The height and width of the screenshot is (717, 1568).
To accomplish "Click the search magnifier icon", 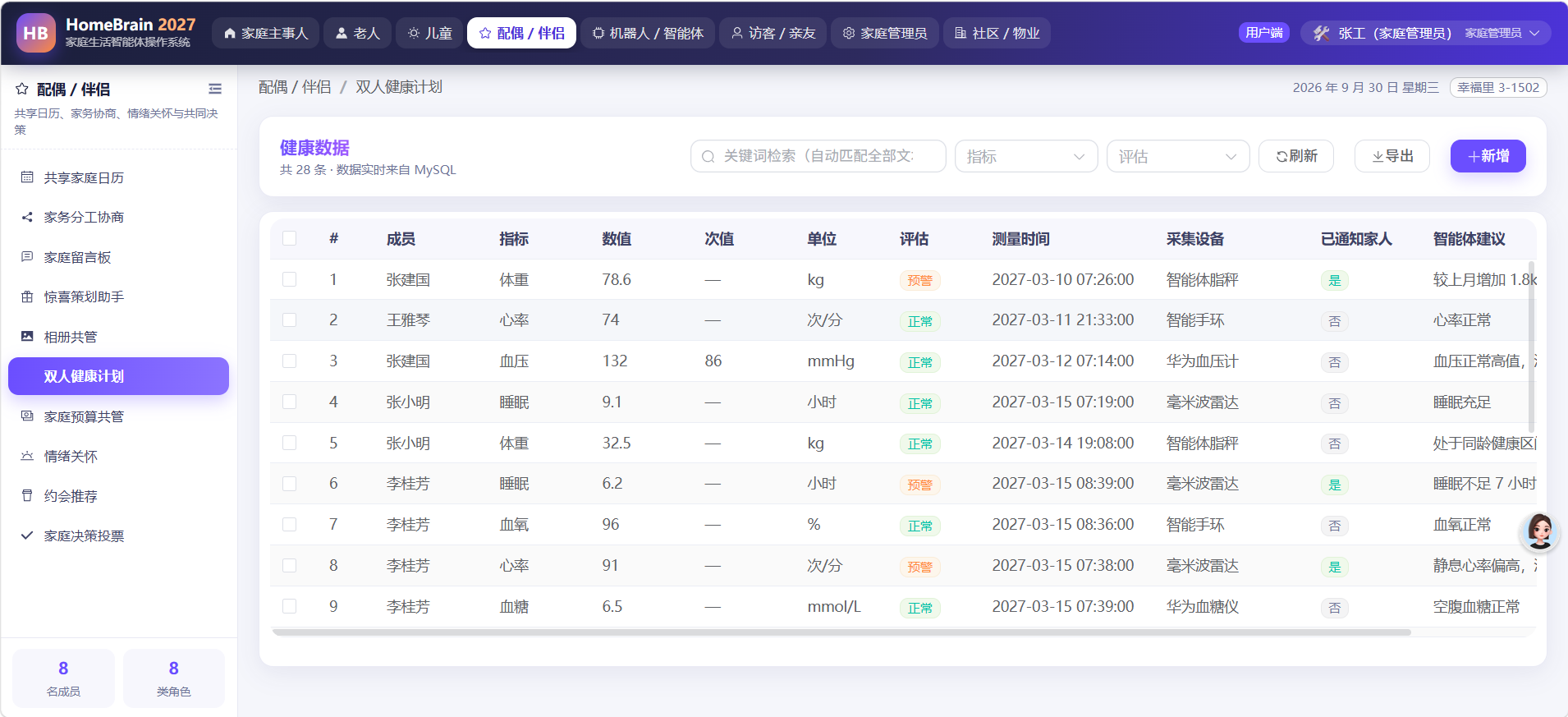I will (x=708, y=157).
